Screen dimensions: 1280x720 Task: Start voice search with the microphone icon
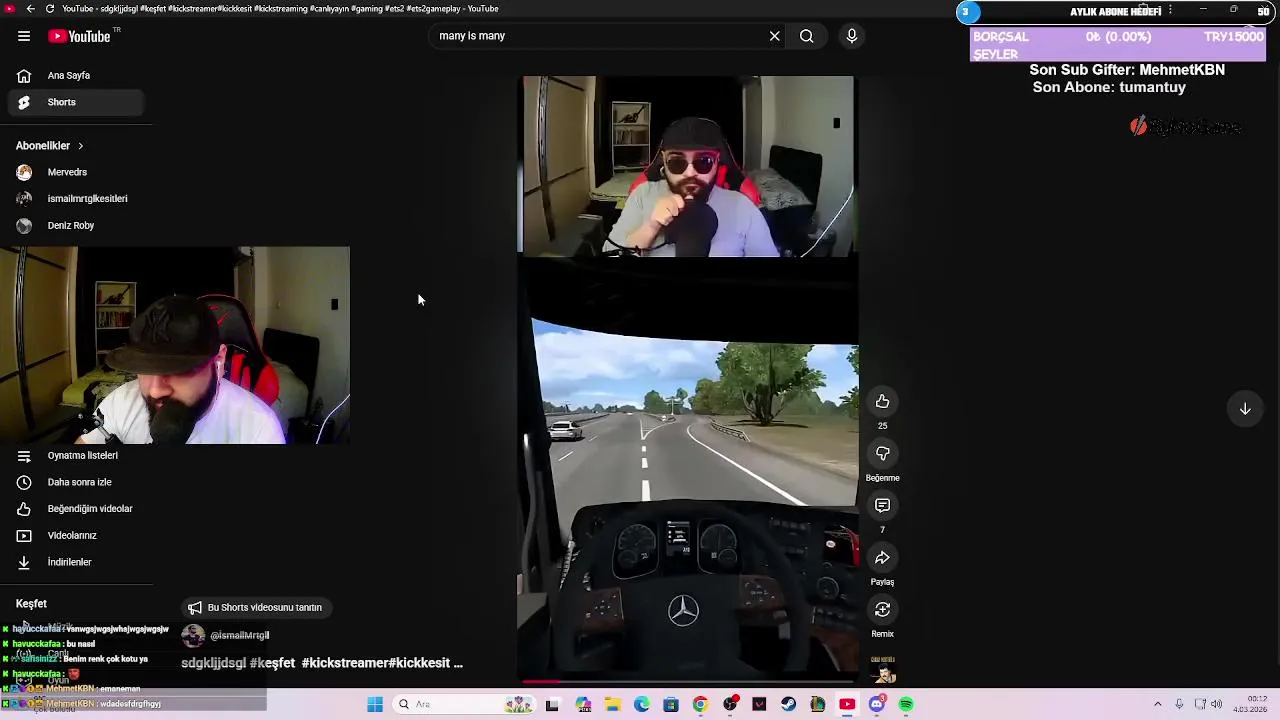[x=852, y=36]
